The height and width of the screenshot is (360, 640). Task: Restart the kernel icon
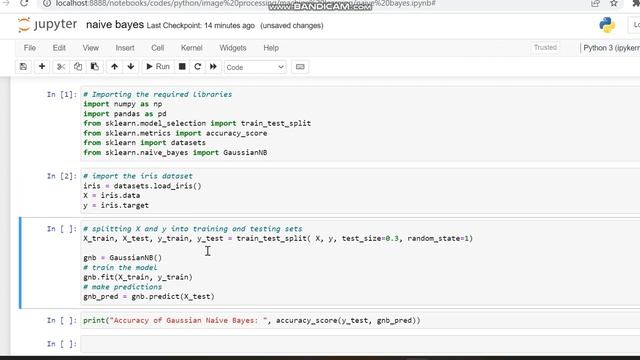[198, 67]
